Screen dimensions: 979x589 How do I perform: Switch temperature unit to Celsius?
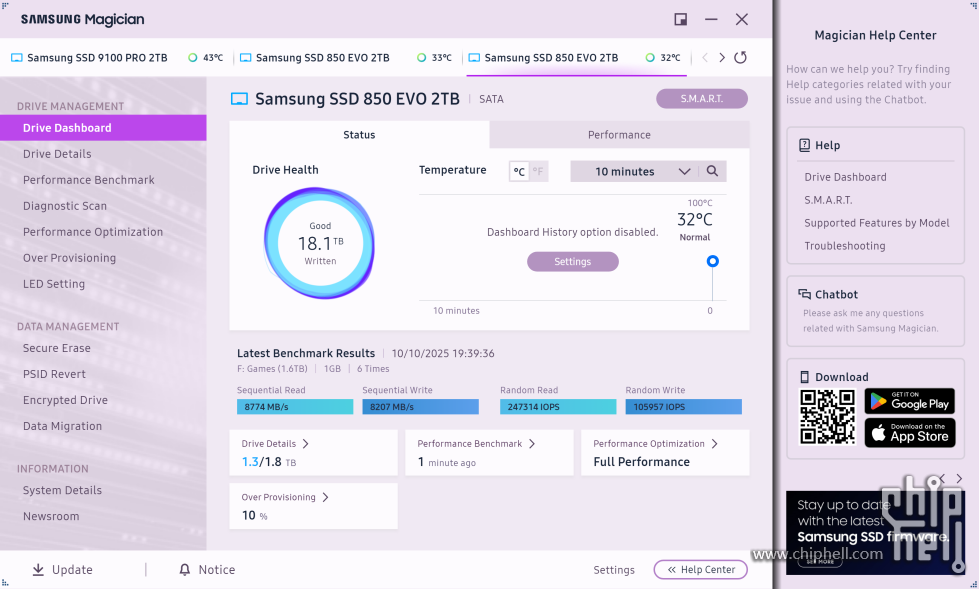pyautogui.click(x=519, y=172)
